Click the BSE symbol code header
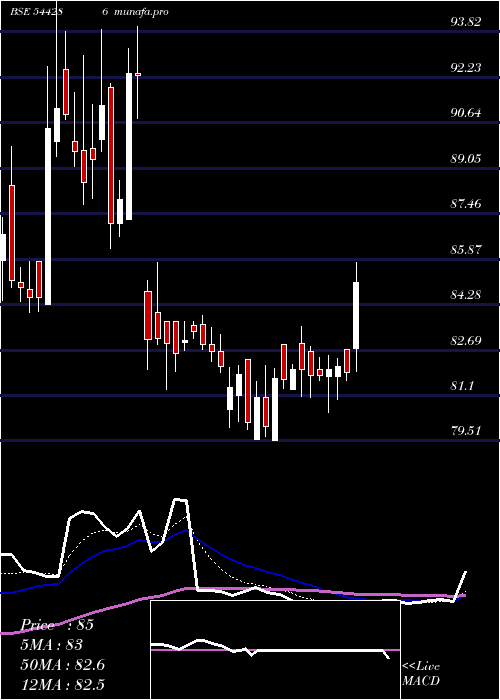This screenshot has height=700, width=500. click(x=36, y=12)
